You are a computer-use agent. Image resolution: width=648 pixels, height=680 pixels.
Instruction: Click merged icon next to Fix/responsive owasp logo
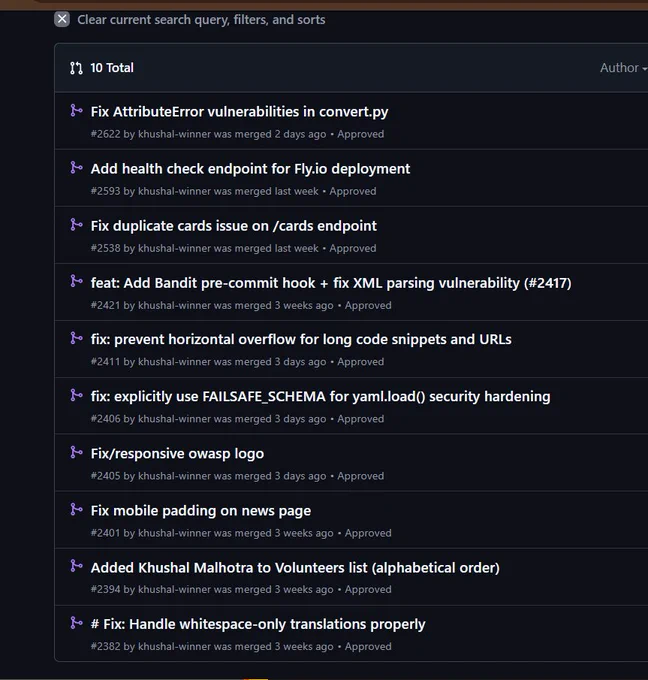pos(76,452)
